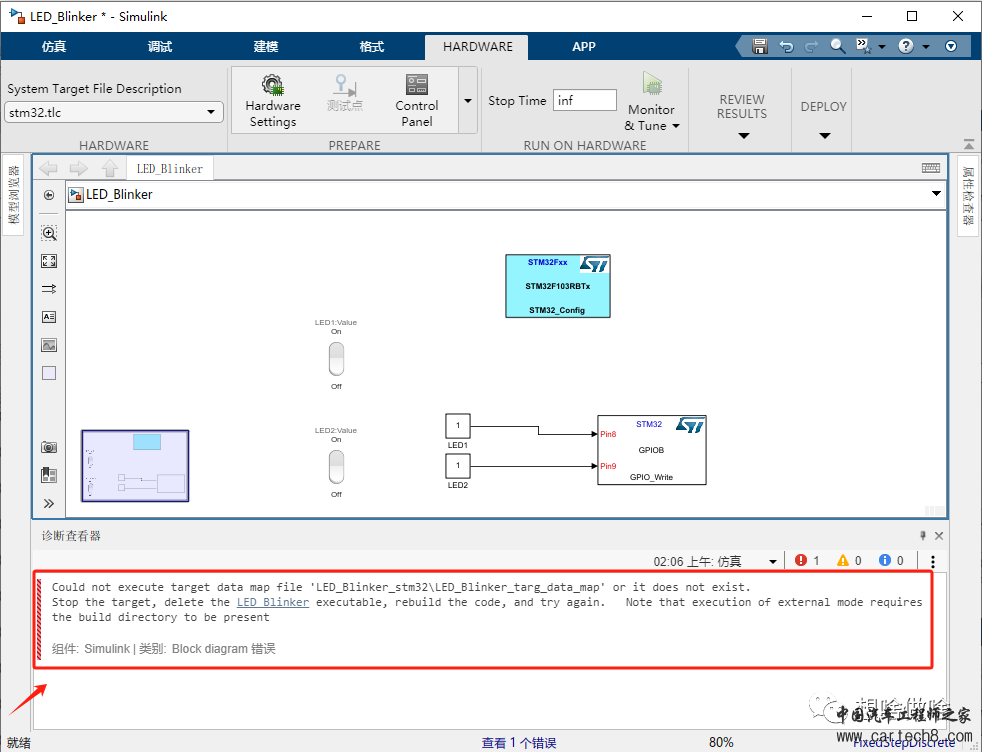Open the circled-arrow quick access options
Image resolution: width=982 pixels, height=752 pixels.
click(x=951, y=46)
